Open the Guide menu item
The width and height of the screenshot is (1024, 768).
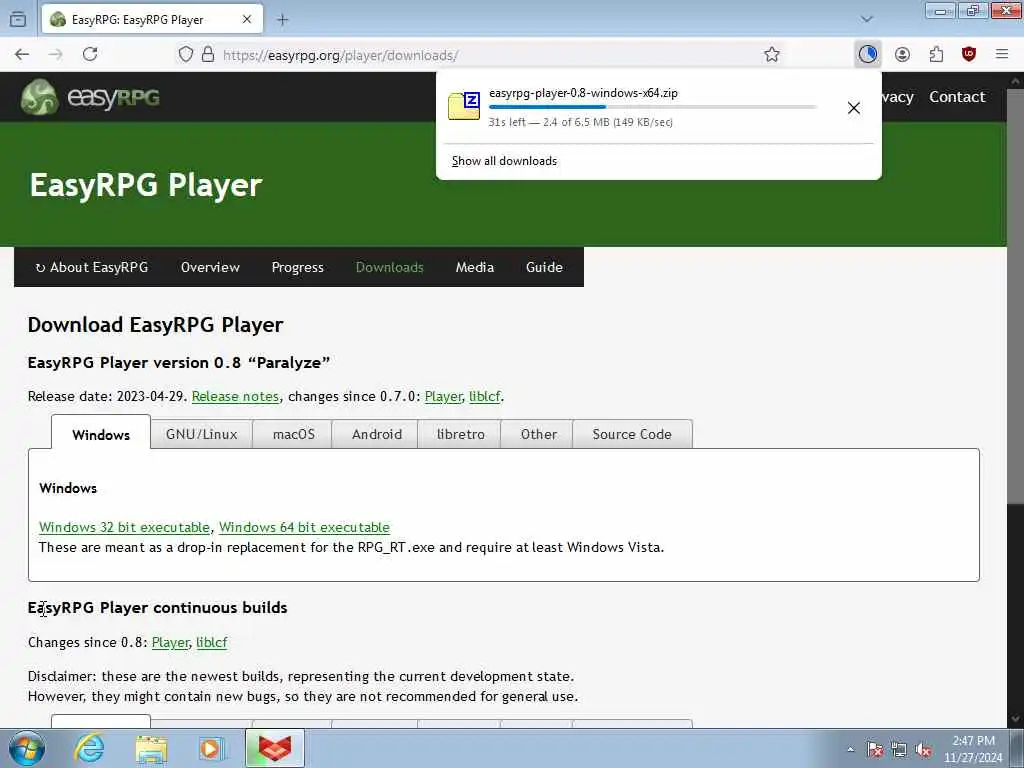coord(544,267)
